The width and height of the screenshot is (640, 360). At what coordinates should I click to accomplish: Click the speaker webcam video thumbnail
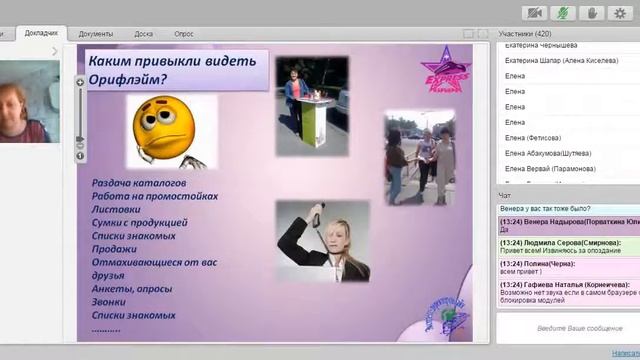(x=29, y=102)
